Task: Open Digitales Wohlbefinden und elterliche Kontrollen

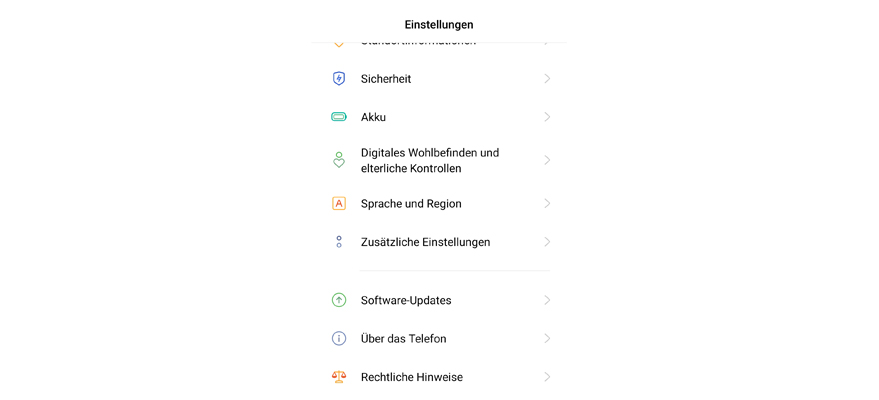Action: 430,160
